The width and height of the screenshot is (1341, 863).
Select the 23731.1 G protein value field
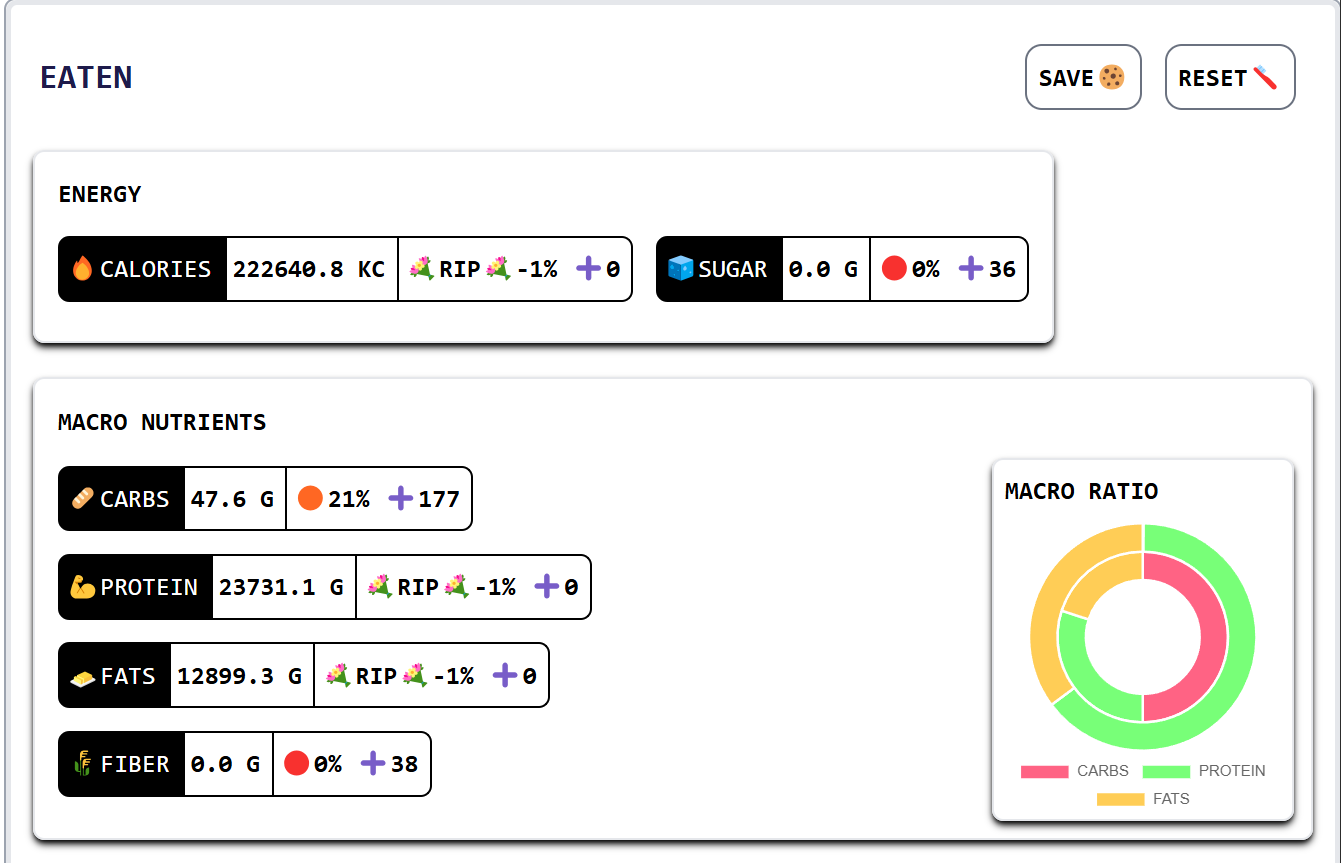point(283,587)
